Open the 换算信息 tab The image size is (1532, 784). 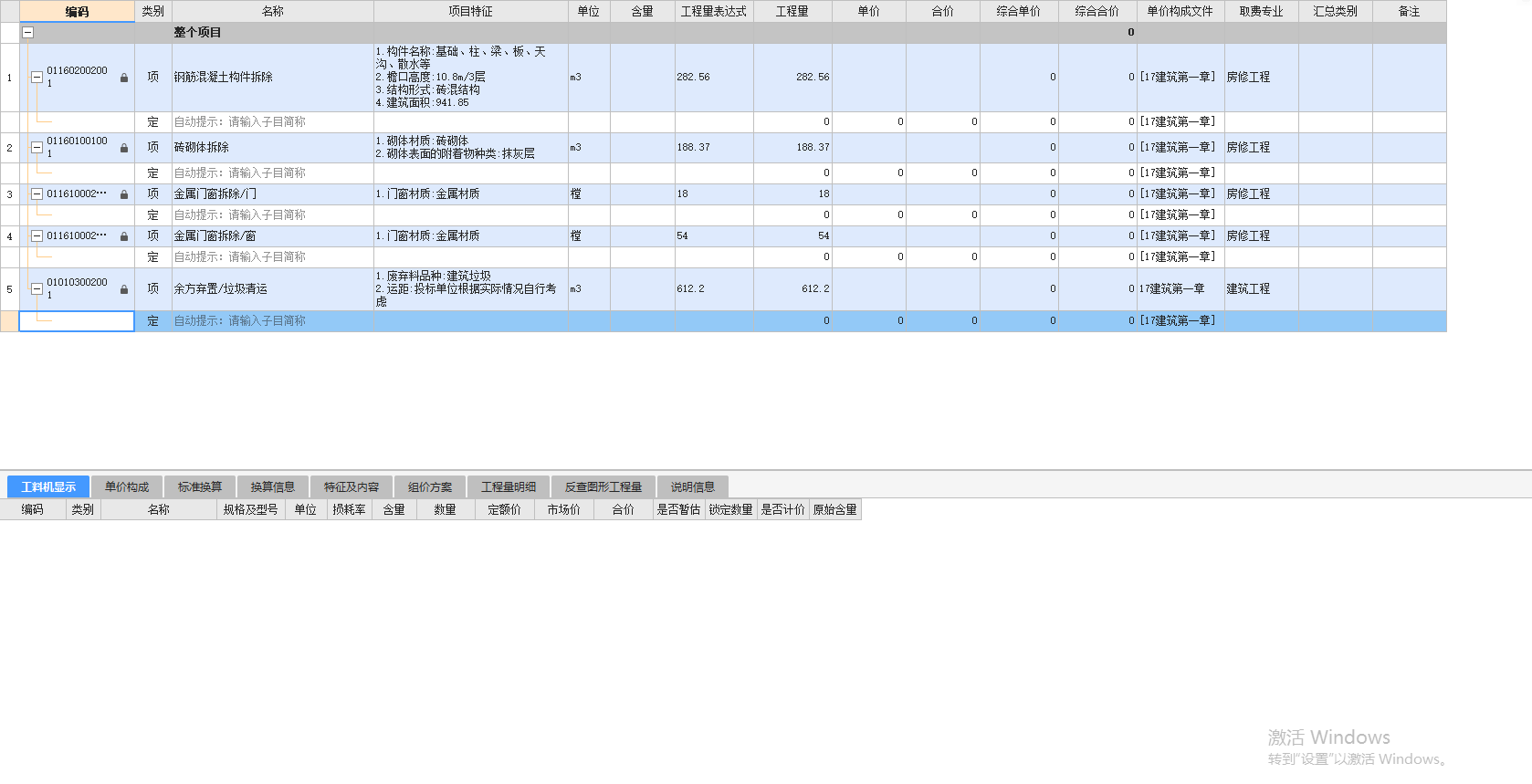coord(273,486)
